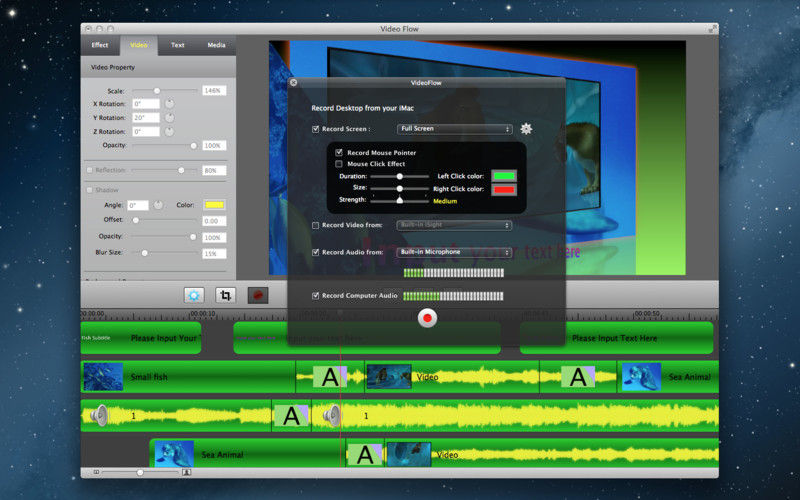Uncheck Record Mouse Pointer
800x500 pixels.
pos(339,153)
